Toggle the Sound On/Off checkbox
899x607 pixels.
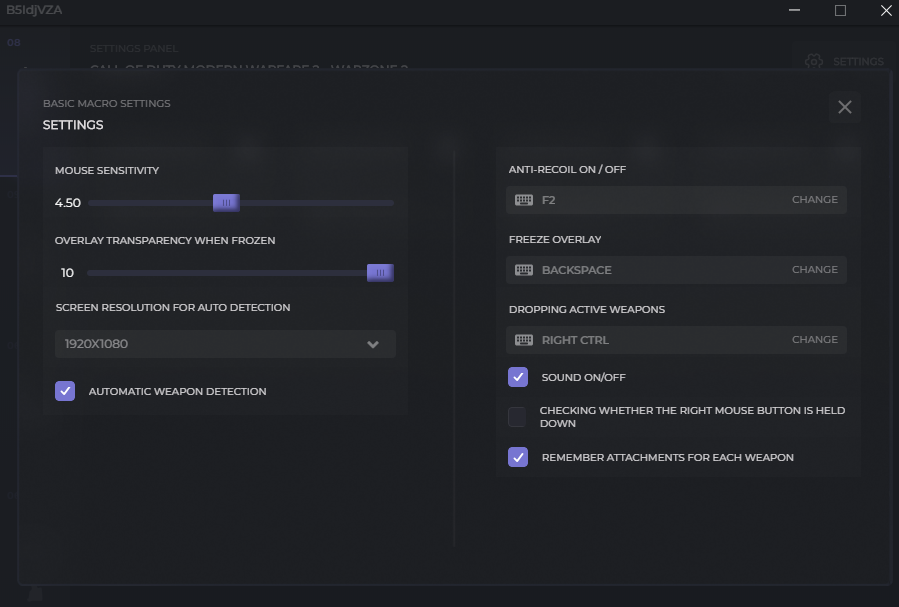(x=518, y=377)
